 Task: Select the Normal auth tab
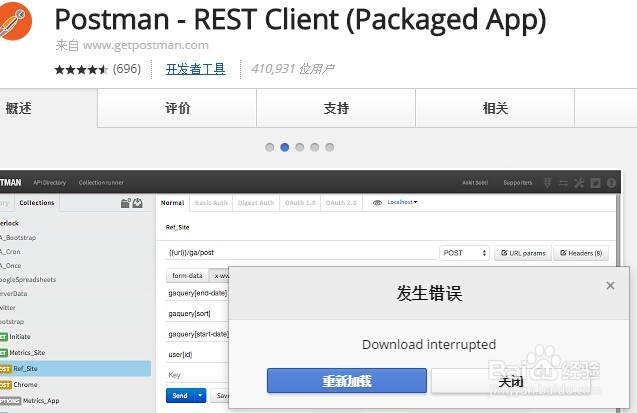point(173,203)
